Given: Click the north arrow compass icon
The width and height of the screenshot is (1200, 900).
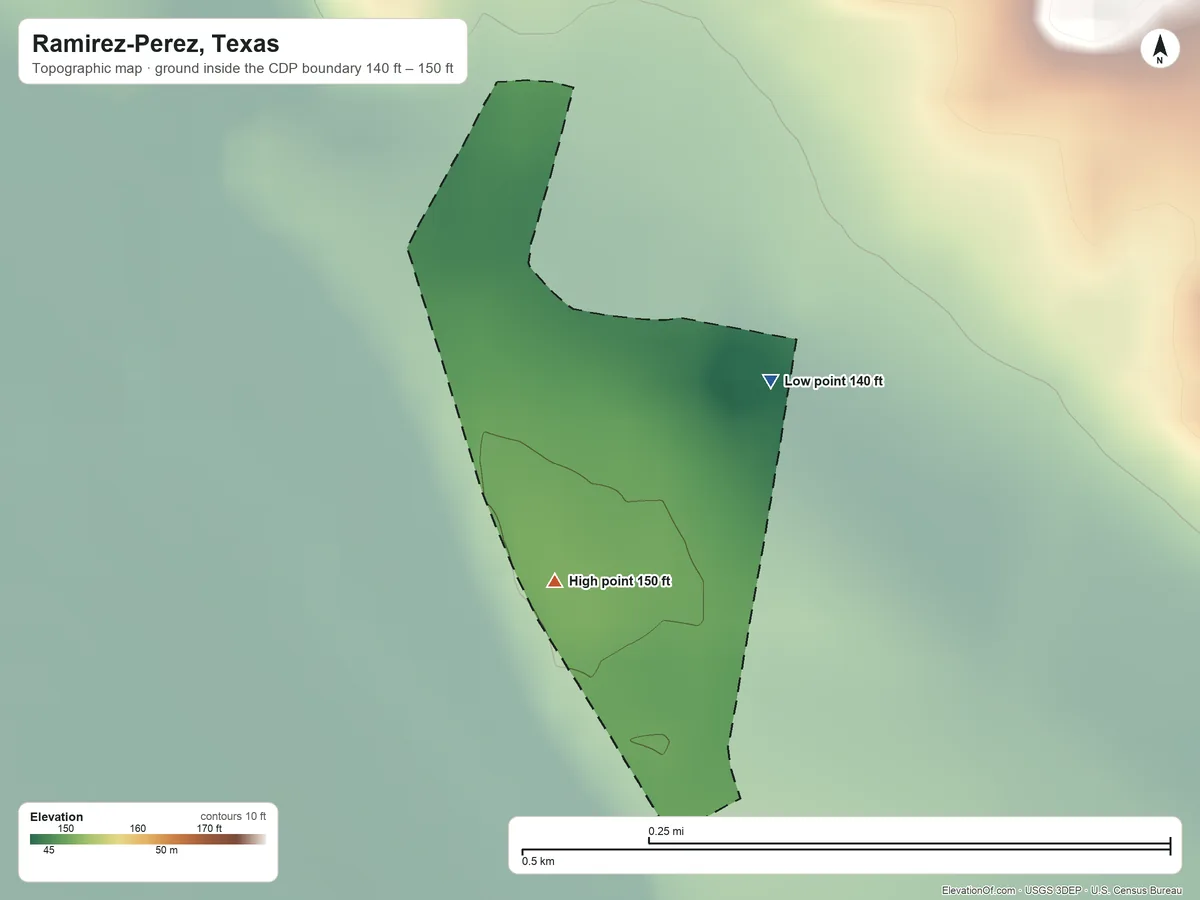Looking at the screenshot, I should tap(1160, 49).
